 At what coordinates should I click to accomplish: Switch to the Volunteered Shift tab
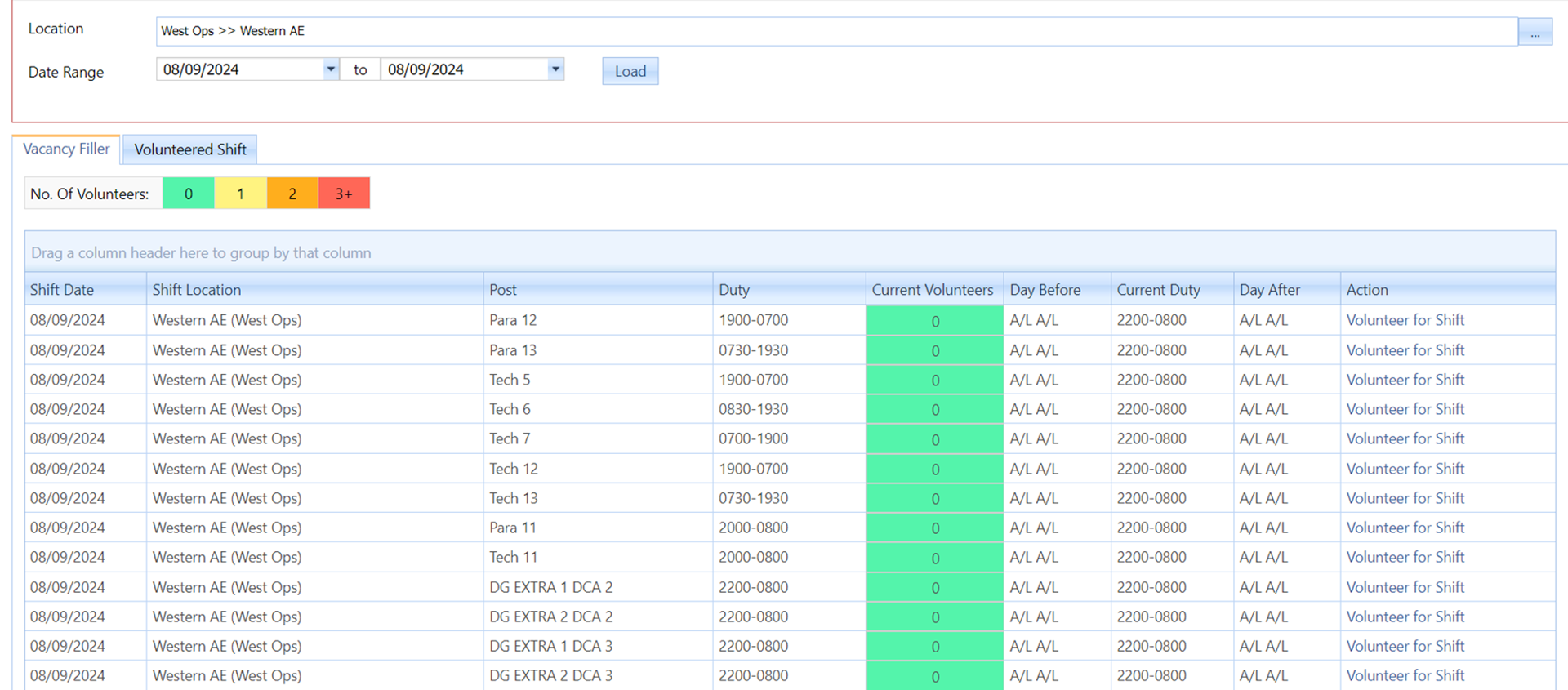tap(189, 149)
